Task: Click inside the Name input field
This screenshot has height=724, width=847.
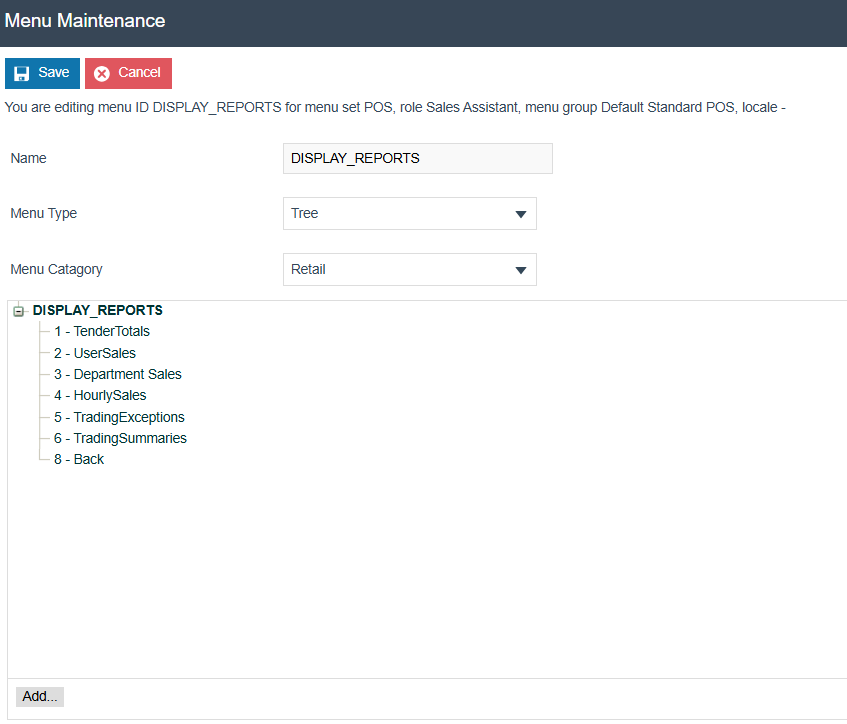Action: tap(417, 158)
